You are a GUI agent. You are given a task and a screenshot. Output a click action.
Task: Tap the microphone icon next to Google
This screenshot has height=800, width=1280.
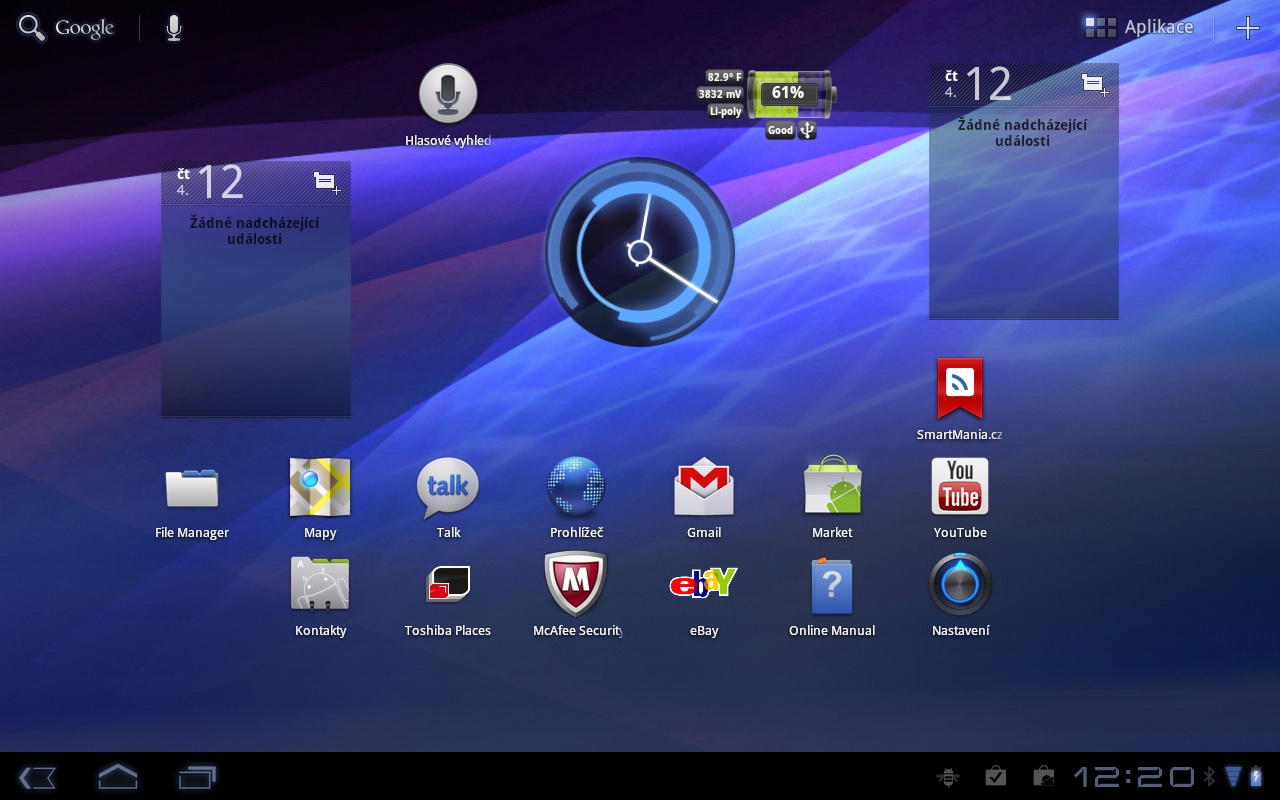(x=174, y=28)
